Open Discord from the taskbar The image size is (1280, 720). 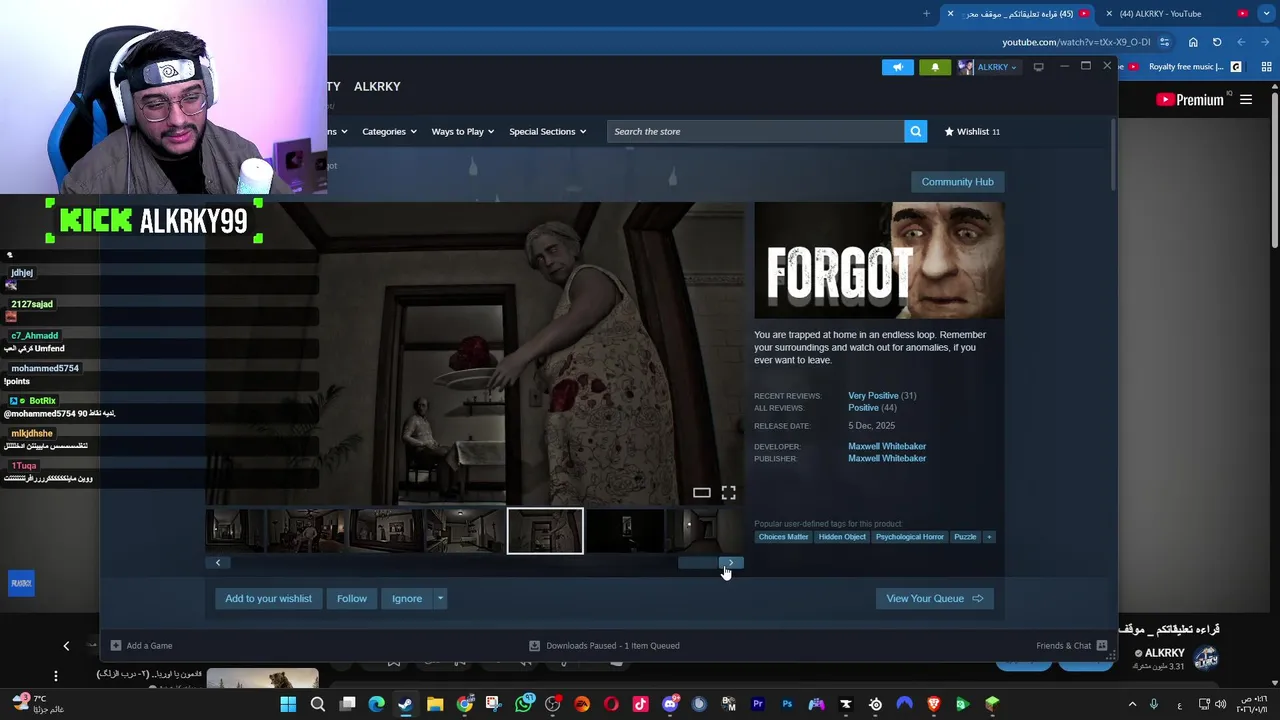[670, 704]
